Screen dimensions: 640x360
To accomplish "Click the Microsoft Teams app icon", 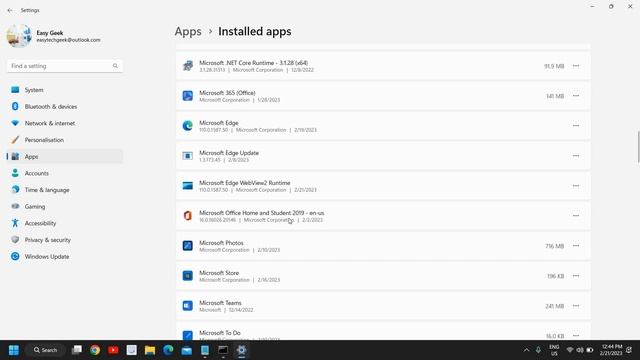I will (x=187, y=306).
